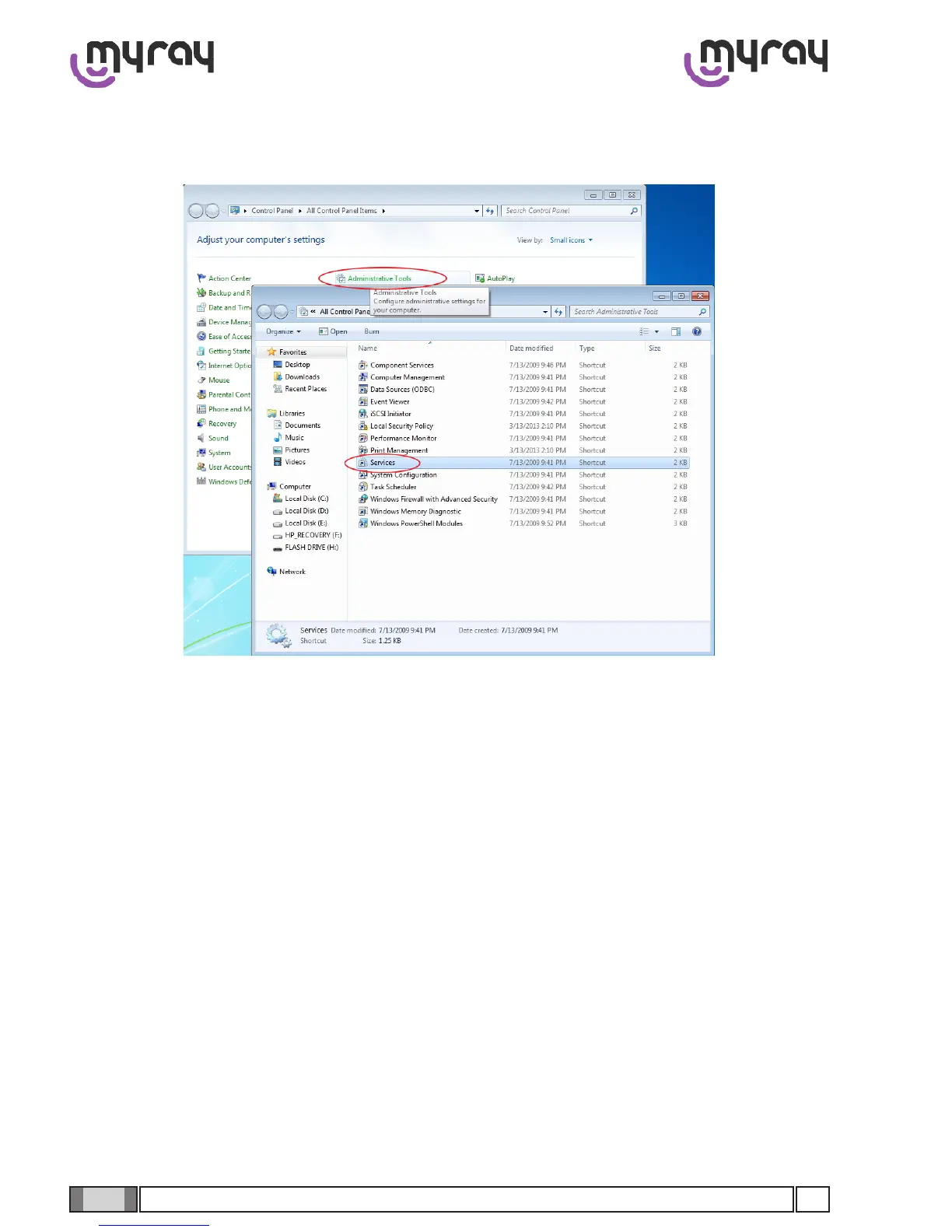Open Computer Management in Administrative Tools
This screenshot has width=952, height=1232.
401,377
